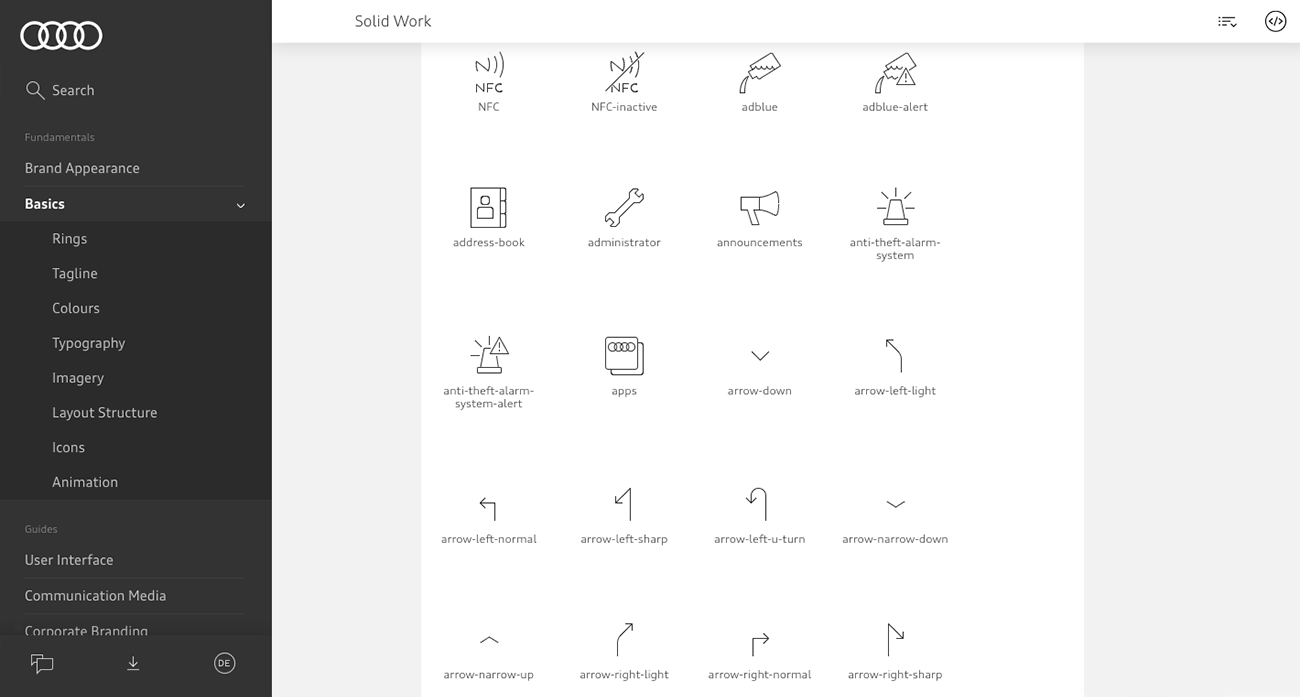Click the administrator label text
The width and height of the screenshot is (1300, 697).
624,243
